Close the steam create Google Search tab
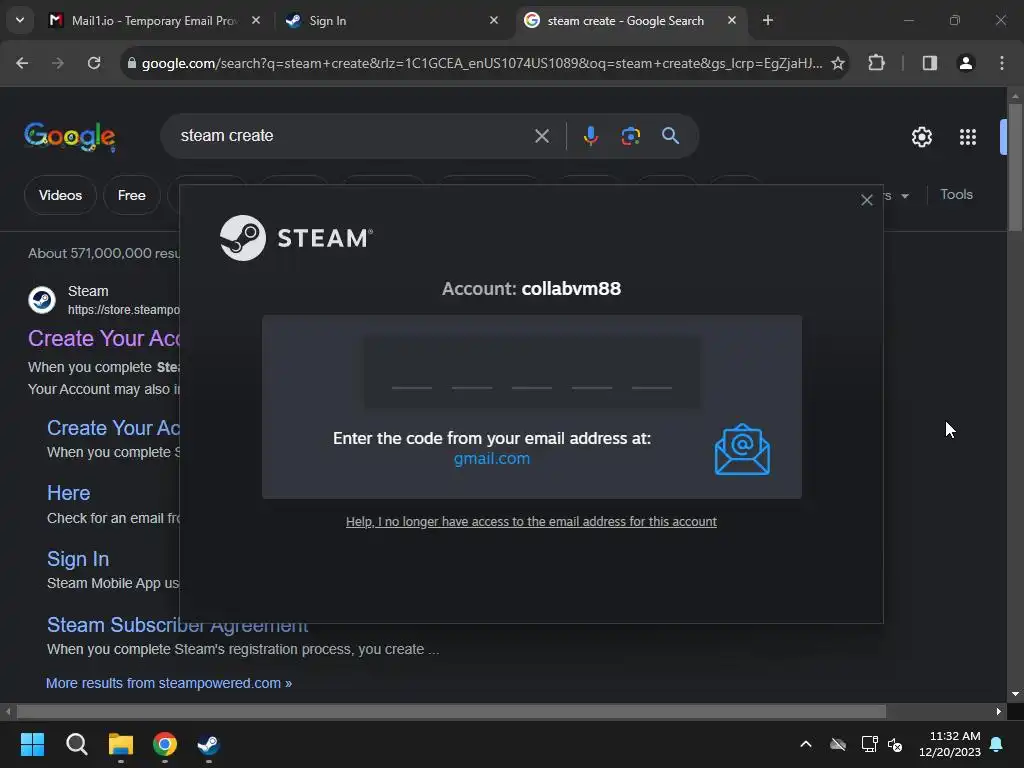The image size is (1024, 768). [732, 21]
